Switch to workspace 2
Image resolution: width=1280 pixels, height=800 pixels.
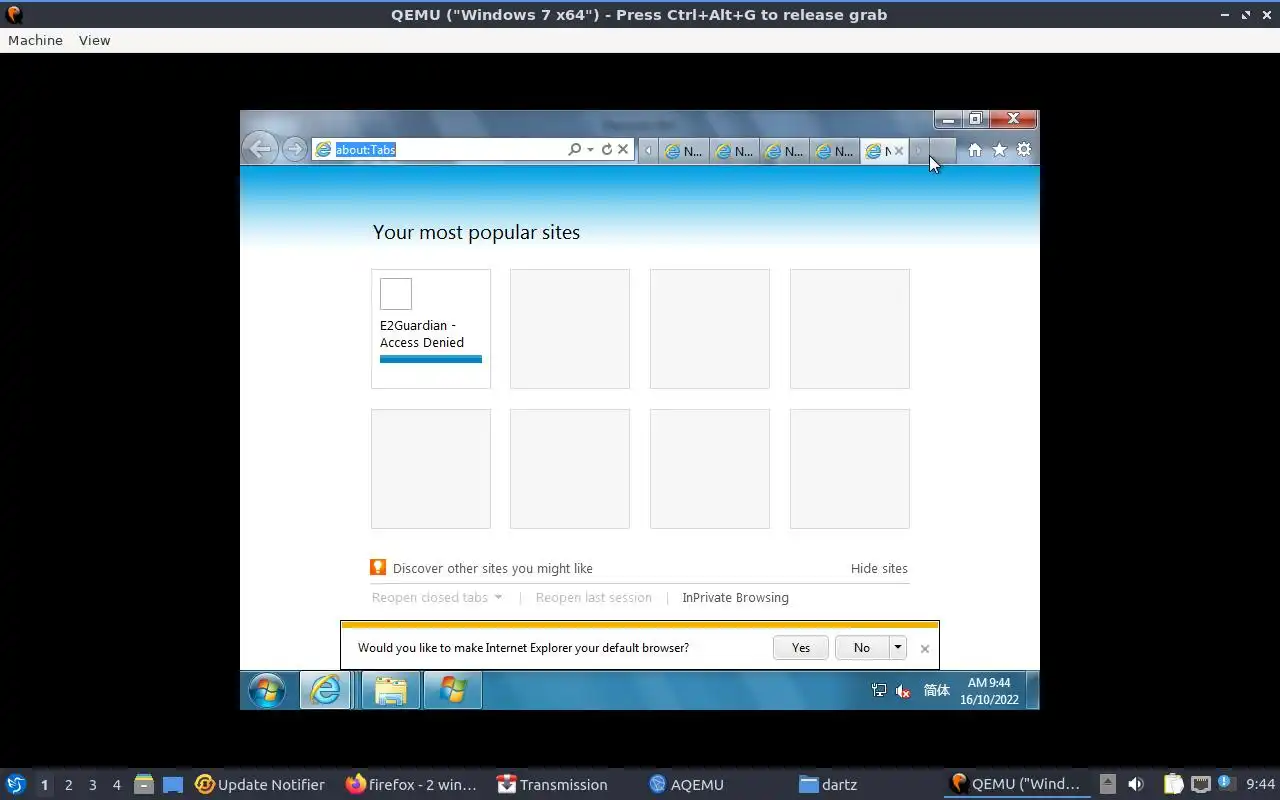pyautogui.click(x=68, y=785)
